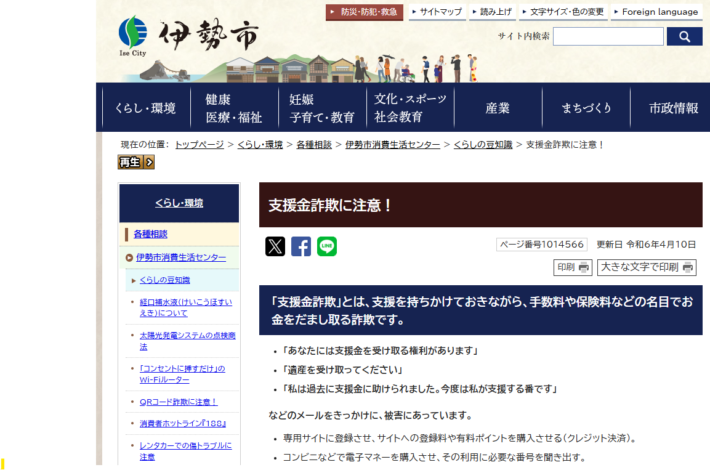
Task: Open 健康 医療・福祉 navigation menu
Action: [x=234, y=108]
